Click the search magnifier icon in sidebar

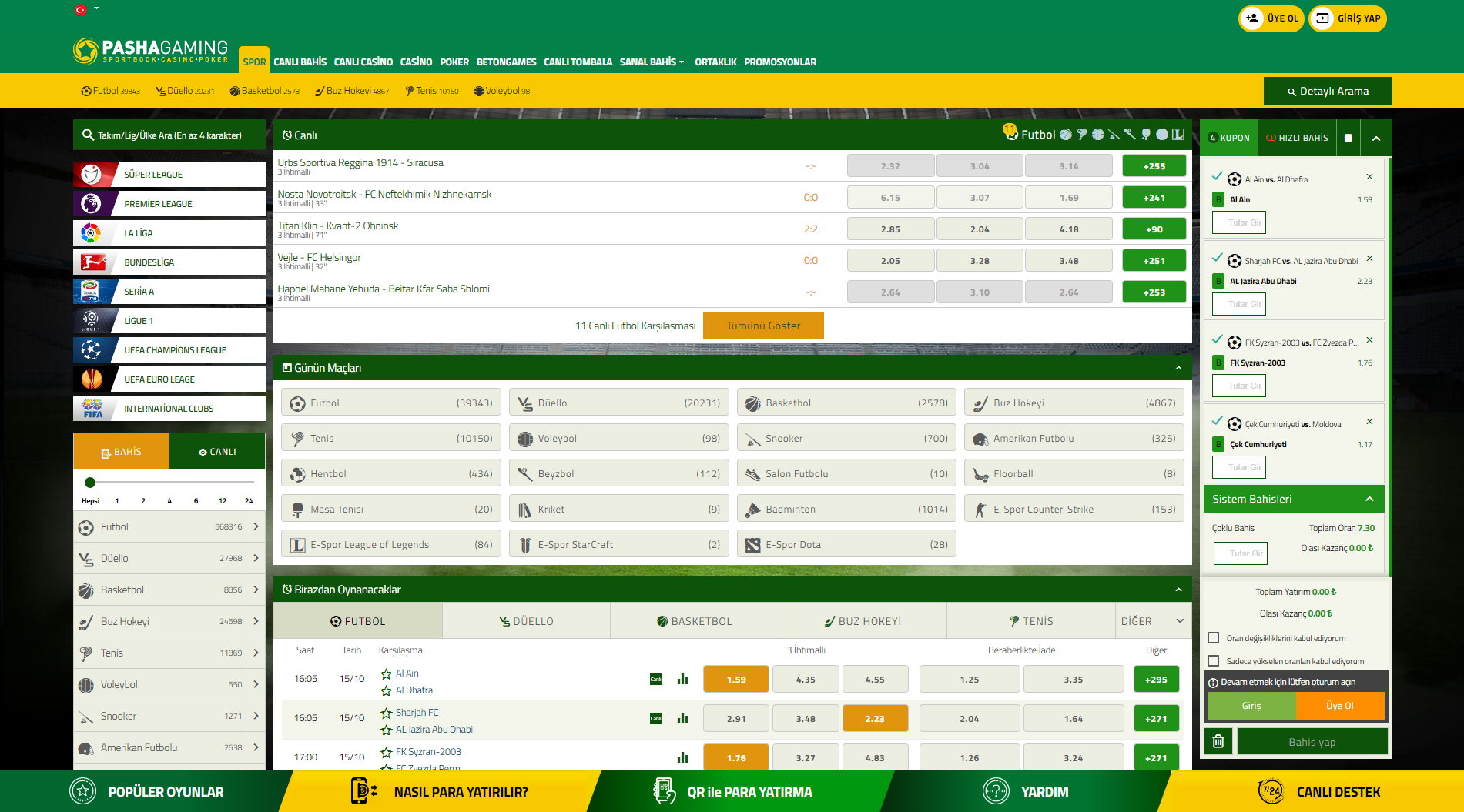click(x=88, y=135)
